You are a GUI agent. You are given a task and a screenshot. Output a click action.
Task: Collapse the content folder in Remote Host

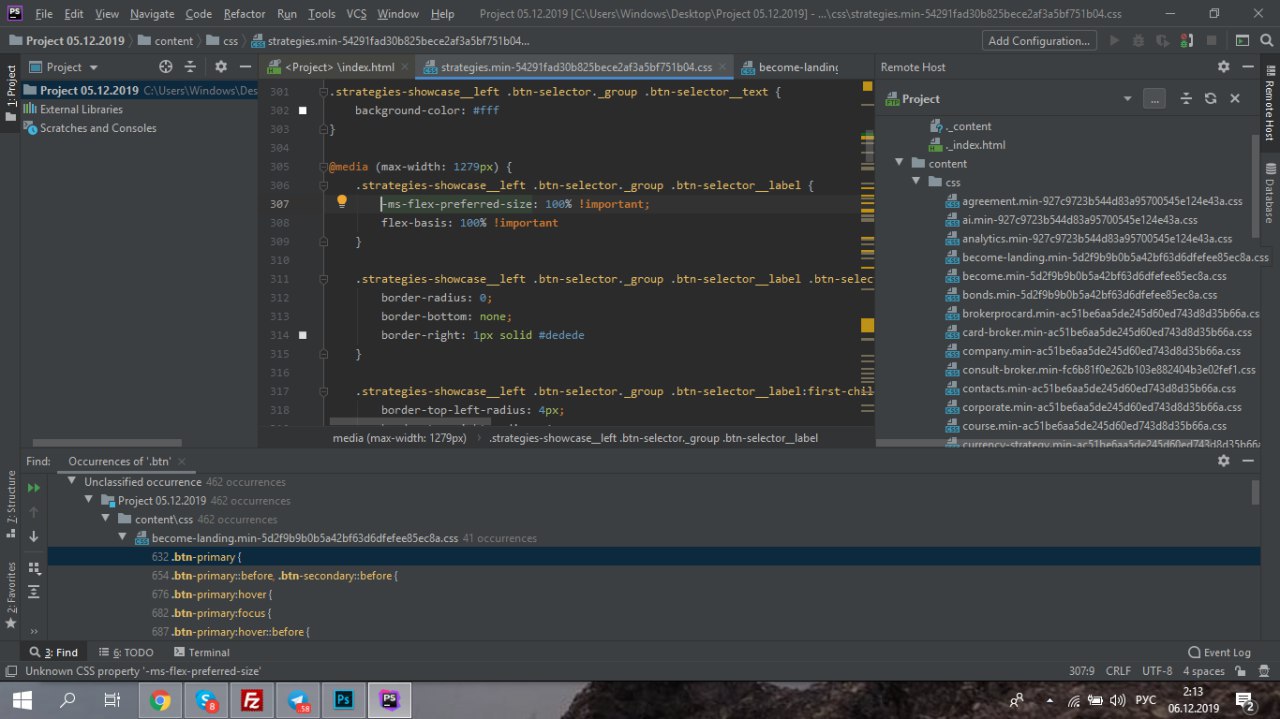pyautogui.click(x=899, y=163)
